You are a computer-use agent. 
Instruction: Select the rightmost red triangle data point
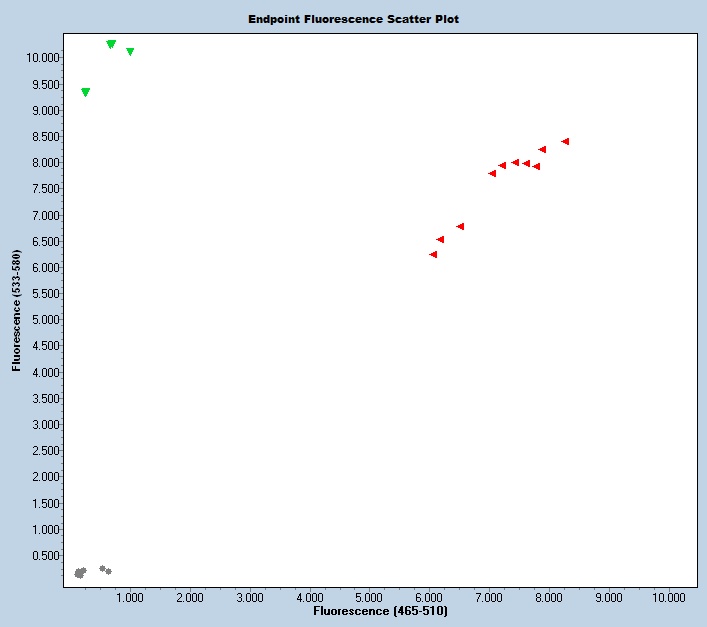point(565,141)
